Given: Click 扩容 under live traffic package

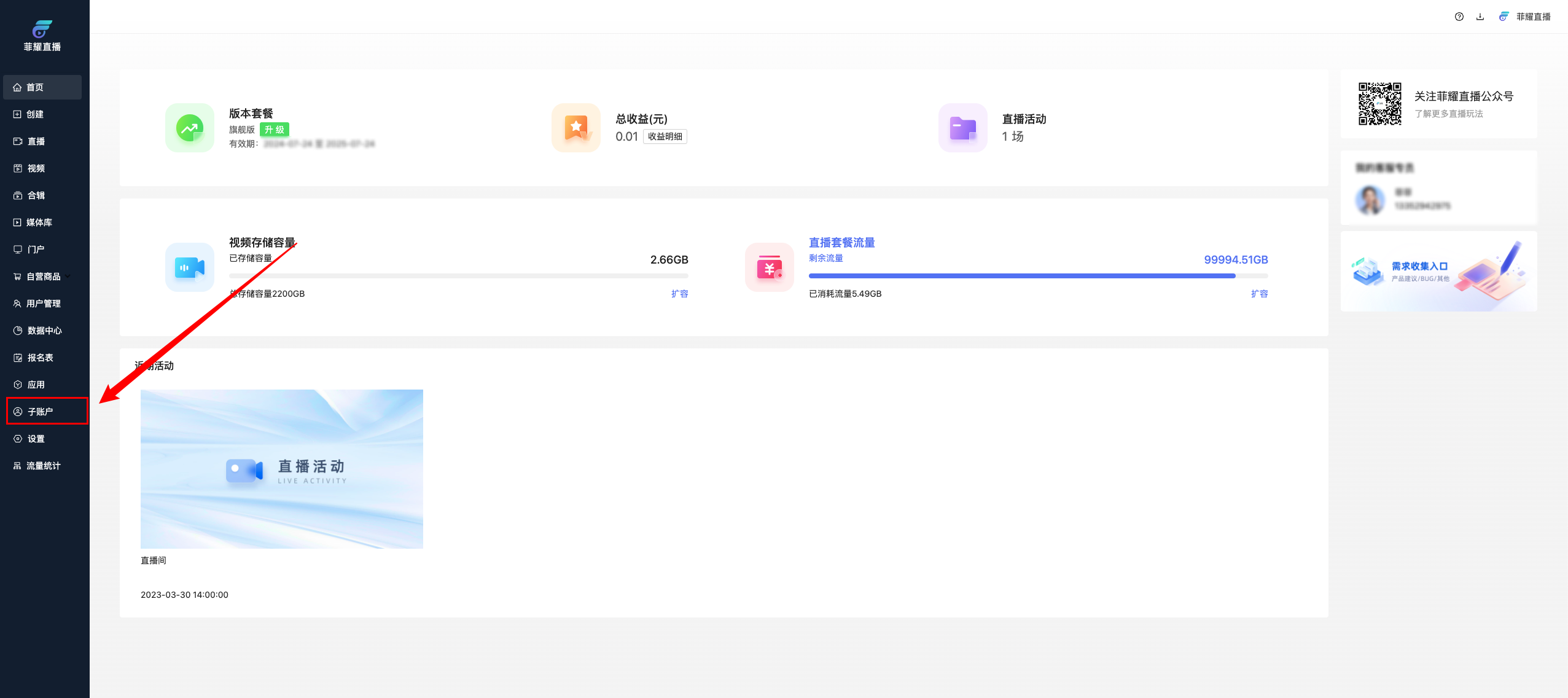Looking at the screenshot, I should (x=1259, y=294).
